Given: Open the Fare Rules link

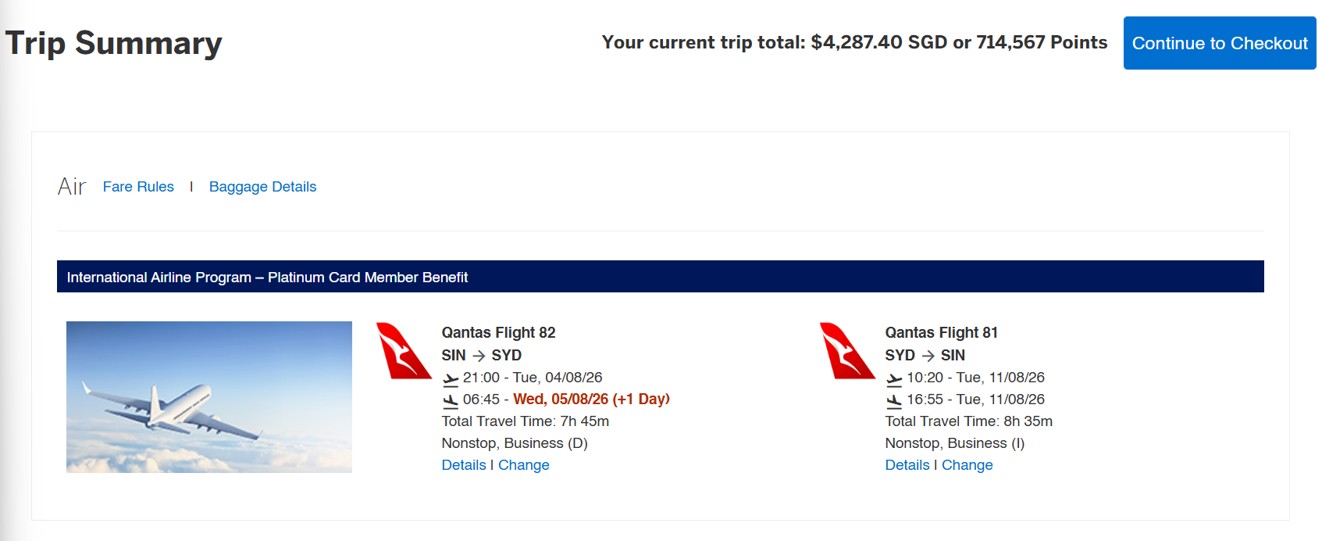Looking at the screenshot, I should tap(138, 187).
